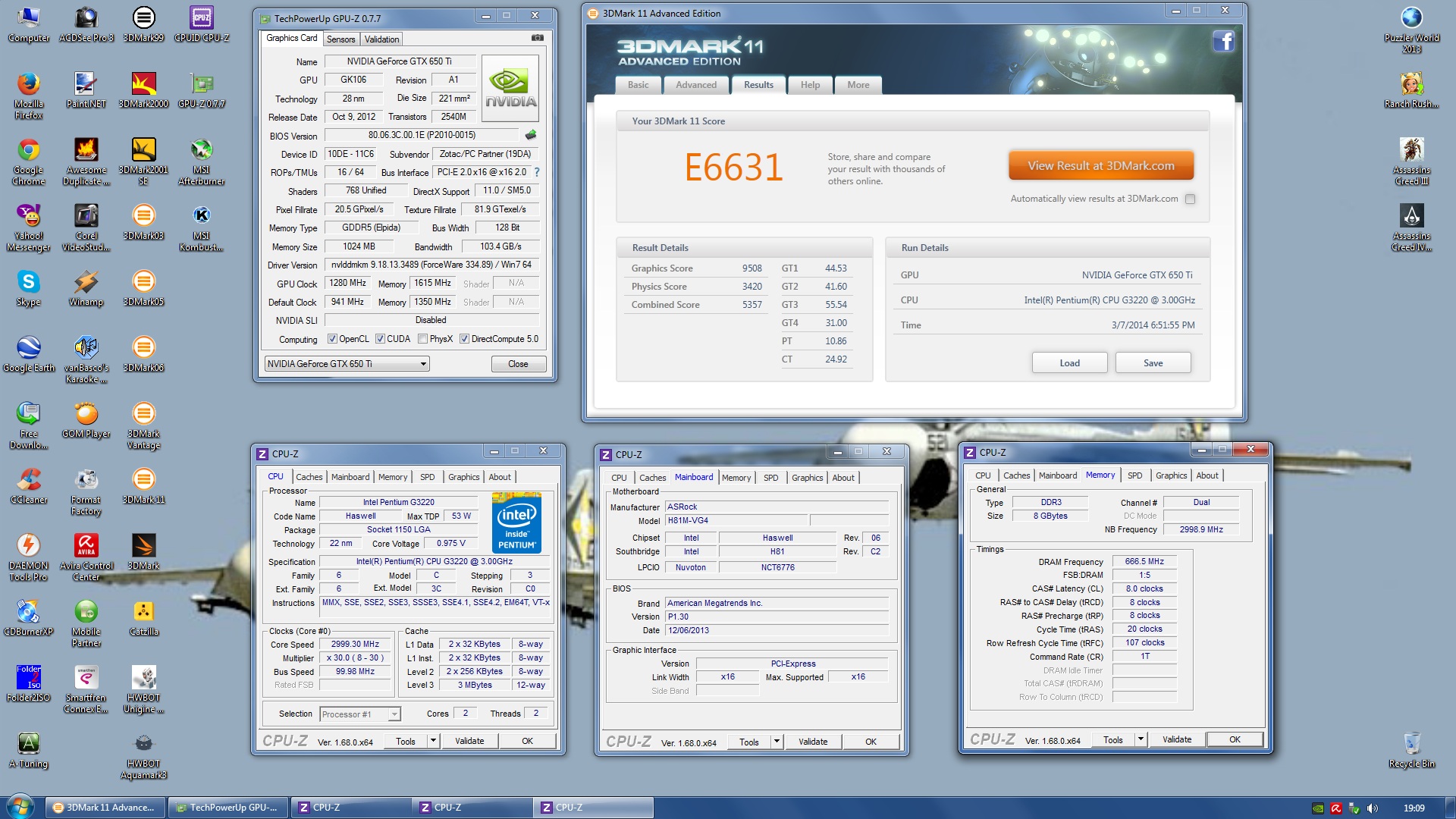Switch to the Sensors tab in GPU-Z
Viewport: 1456px width, 819px height.
point(340,39)
